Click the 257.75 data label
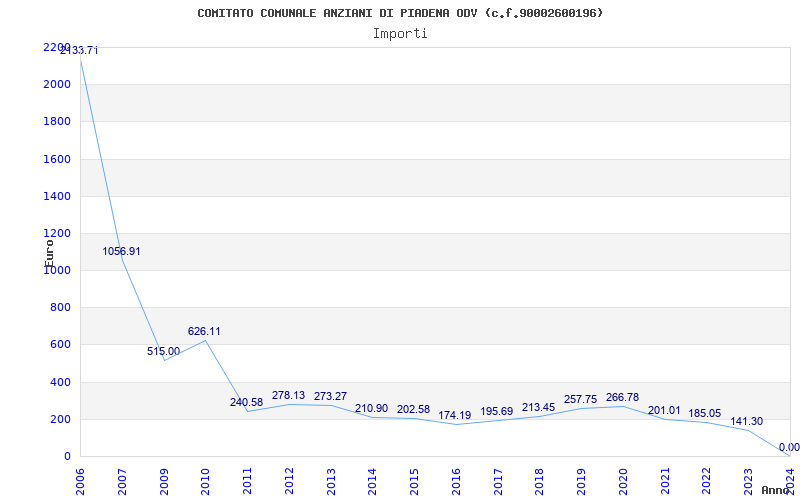This screenshot has height=500, width=800. coord(580,399)
